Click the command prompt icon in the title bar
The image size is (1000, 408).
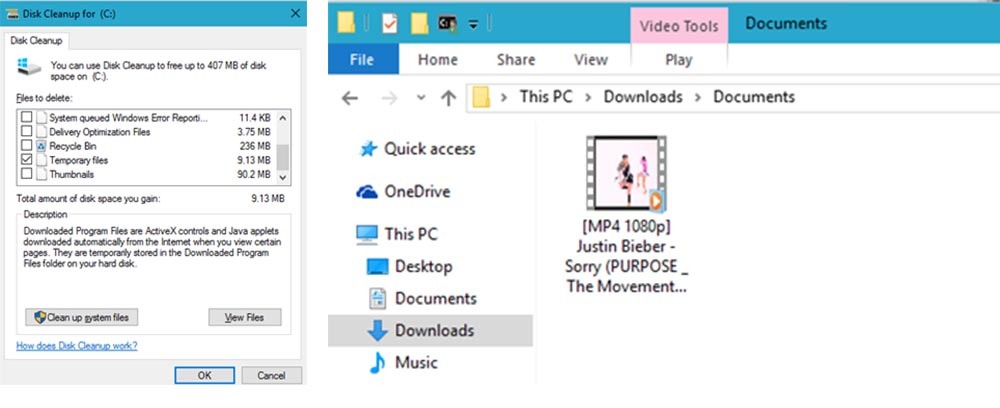(x=447, y=24)
